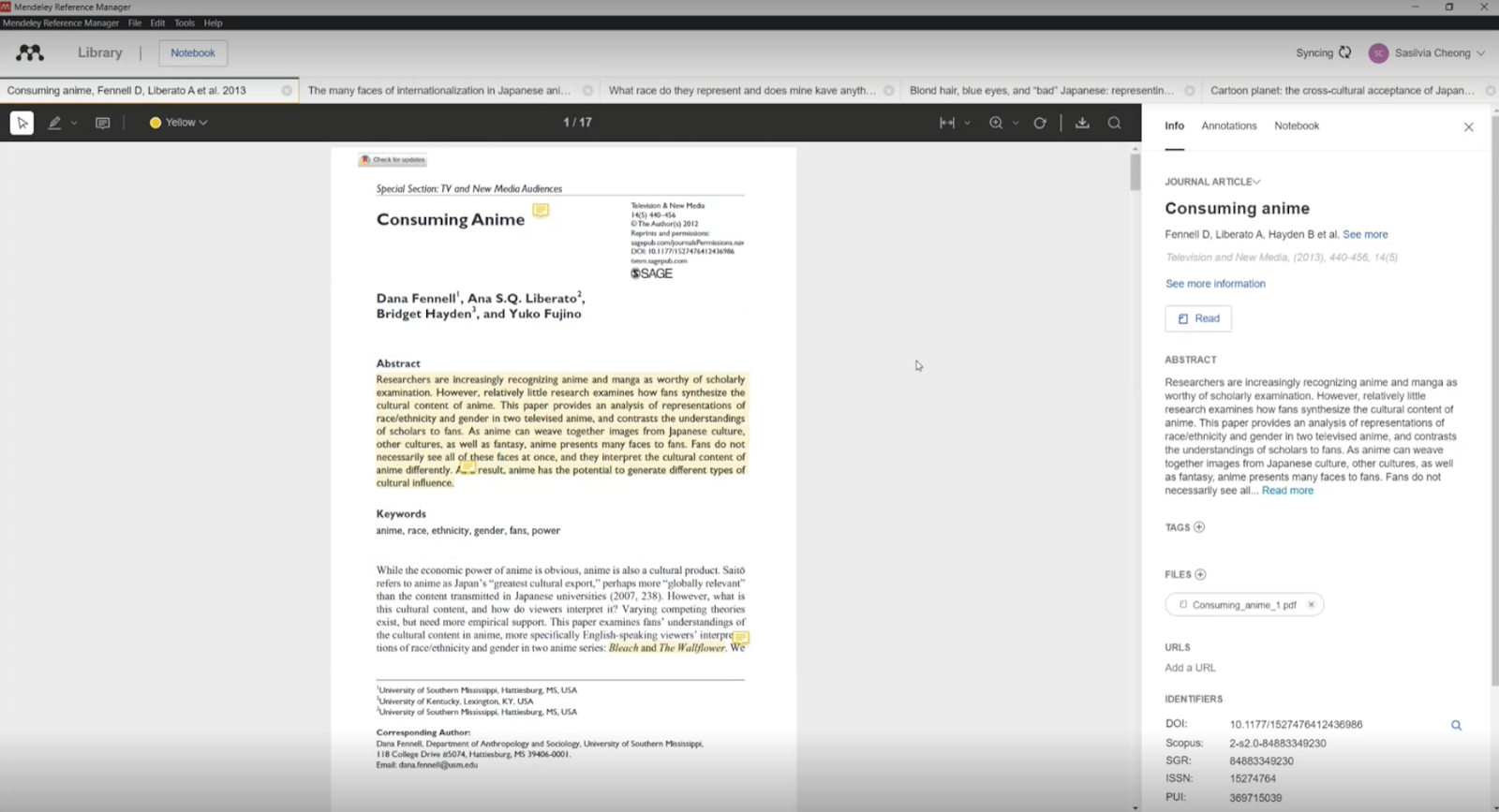Remove the Consuming_anime_1.pdf file

[1312, 605]
